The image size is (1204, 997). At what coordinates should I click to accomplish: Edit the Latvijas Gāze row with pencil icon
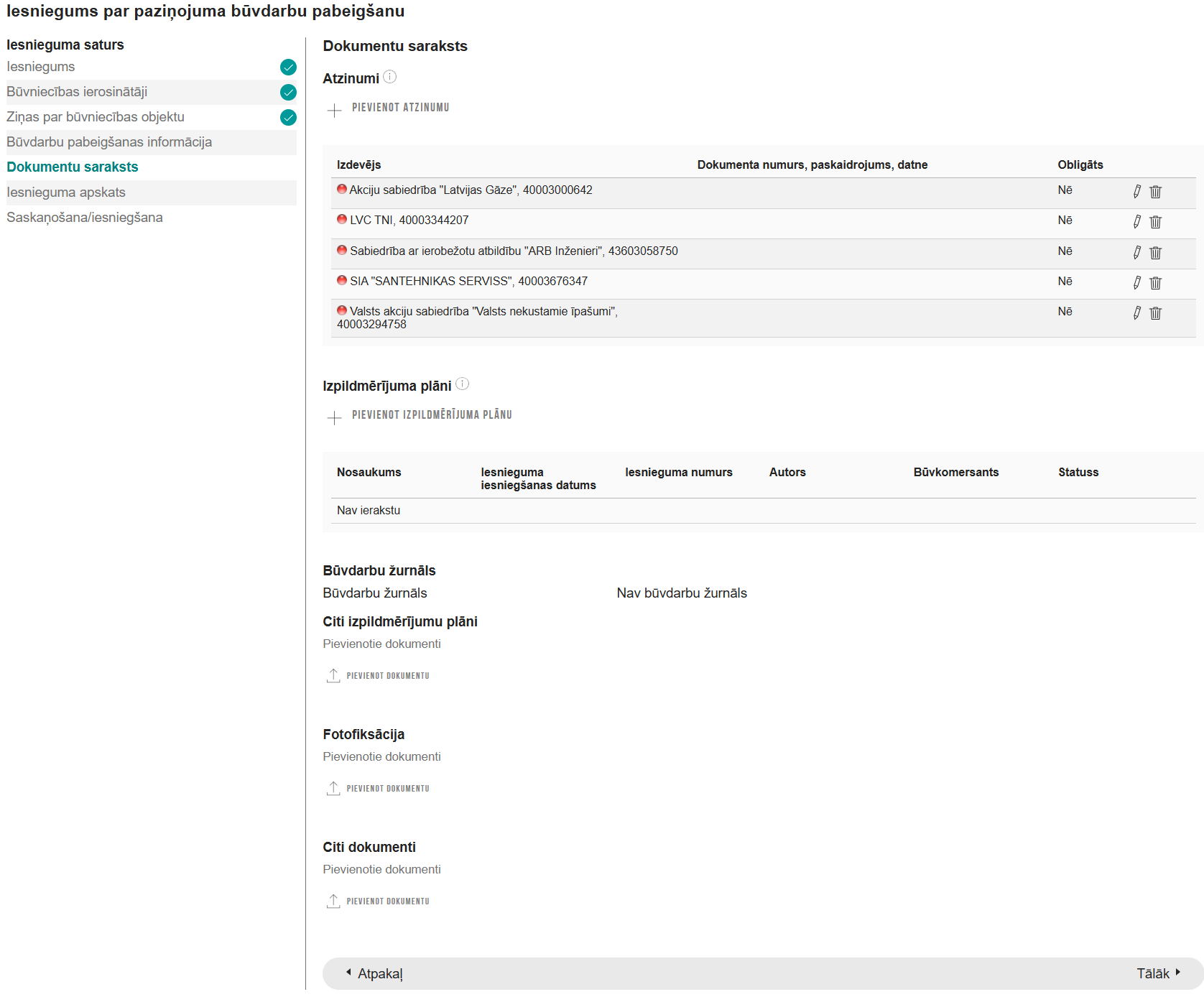point(1137,192)
